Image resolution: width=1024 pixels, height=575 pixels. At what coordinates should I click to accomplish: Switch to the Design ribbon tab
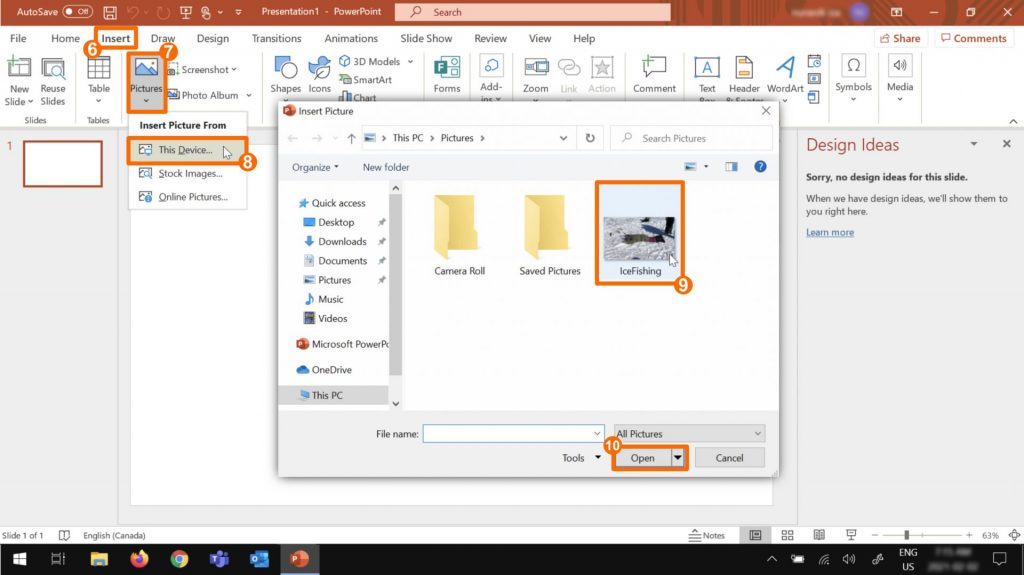tap(212, 39)
